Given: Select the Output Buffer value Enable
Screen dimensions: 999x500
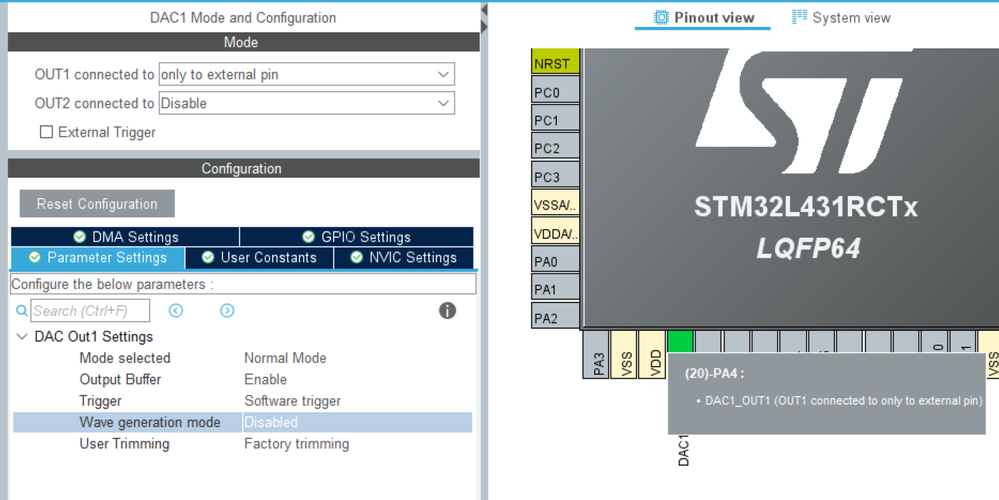Looking at the screenshot, I should tap(266, 380).
